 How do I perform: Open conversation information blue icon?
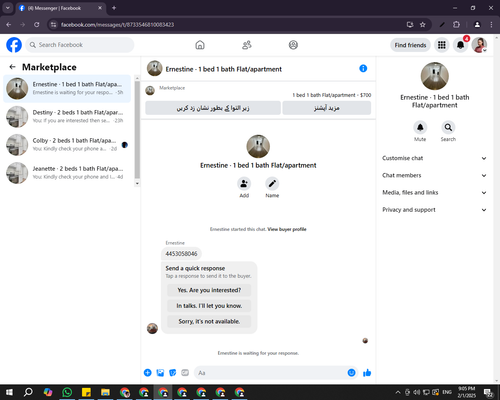coord(363,69)
